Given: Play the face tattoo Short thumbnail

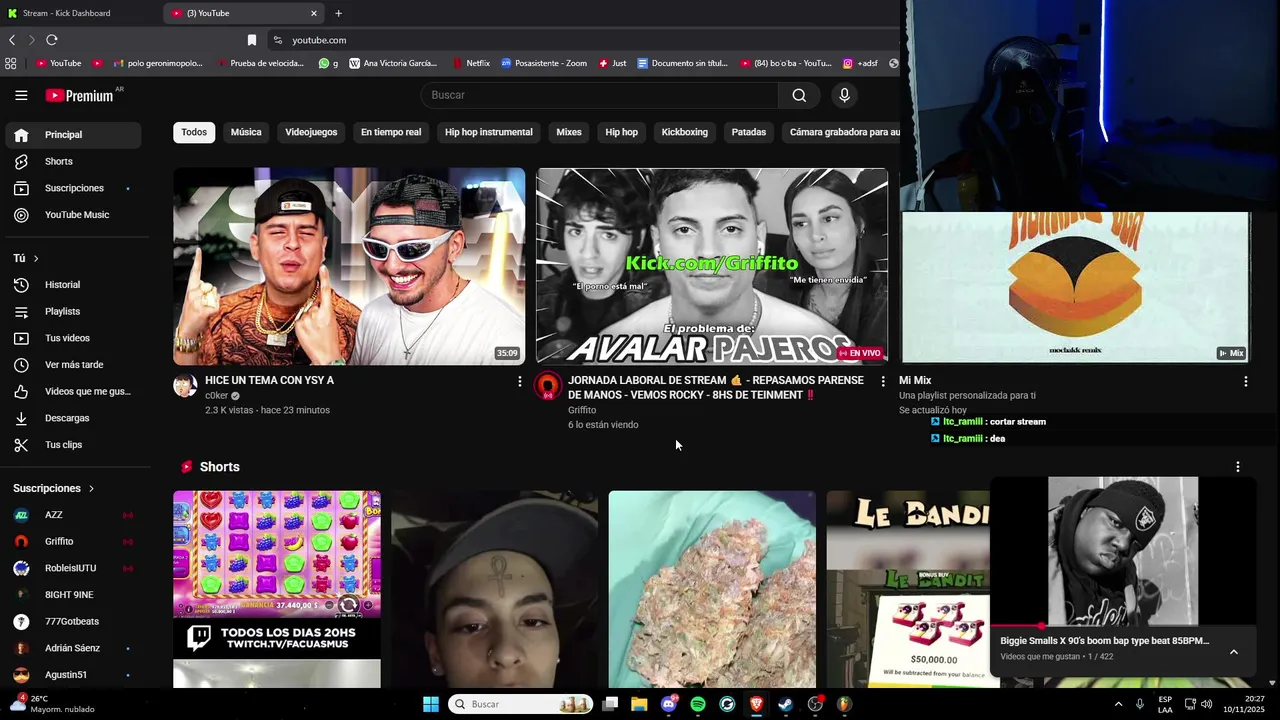Looking at the screenshot, I should pyautogui.click(x=495, y=589).
